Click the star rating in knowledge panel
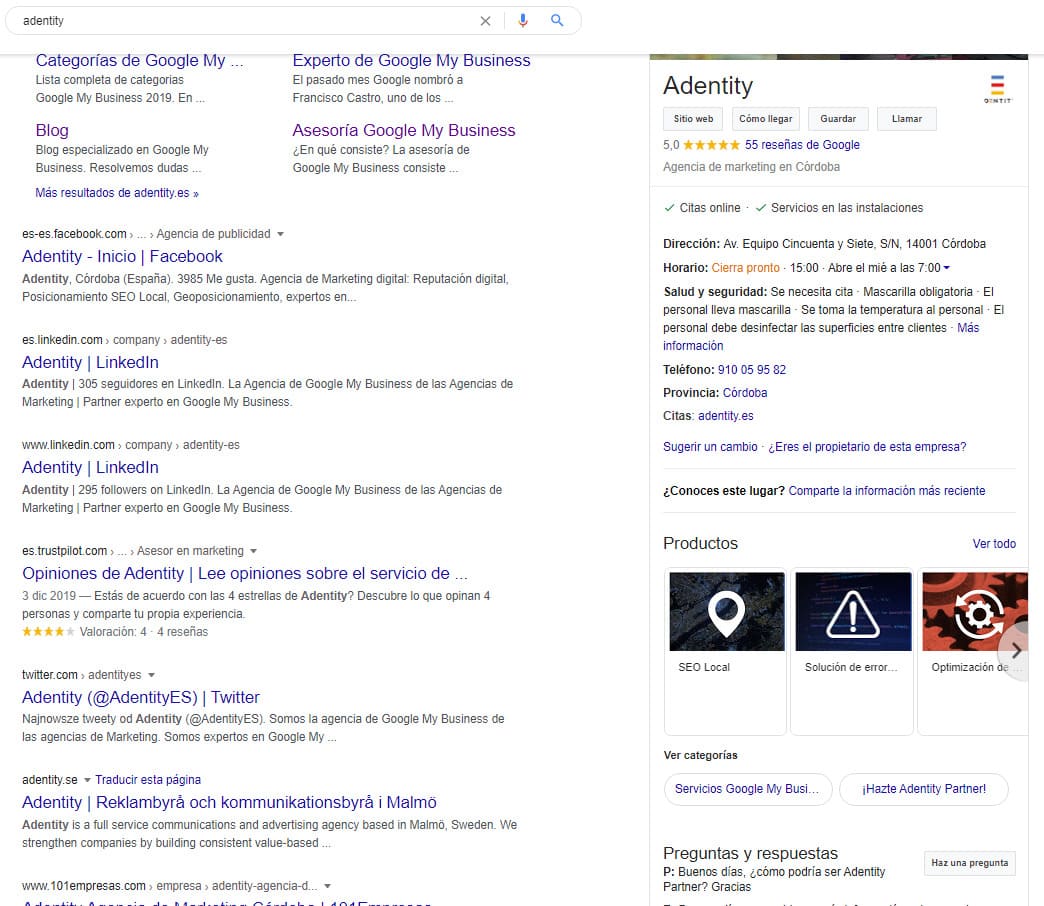This screenshot has width=1044, height=906. [711, 145]
